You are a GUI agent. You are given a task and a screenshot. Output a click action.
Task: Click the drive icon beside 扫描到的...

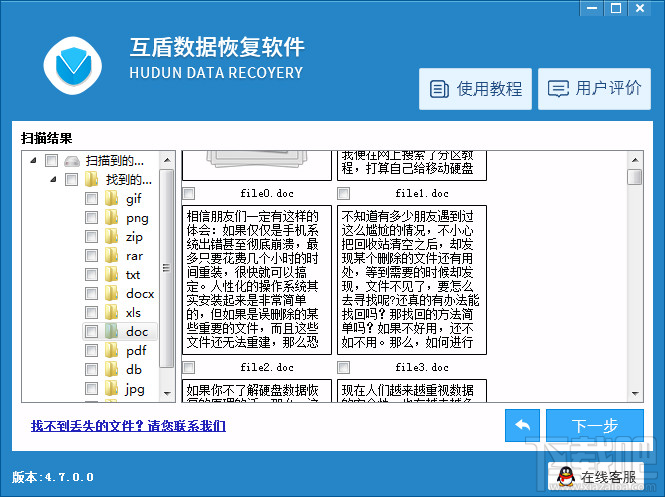(72, 161)
